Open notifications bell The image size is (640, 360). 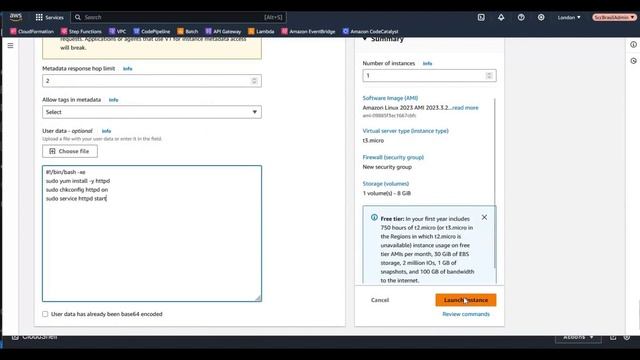click(501, 17)
